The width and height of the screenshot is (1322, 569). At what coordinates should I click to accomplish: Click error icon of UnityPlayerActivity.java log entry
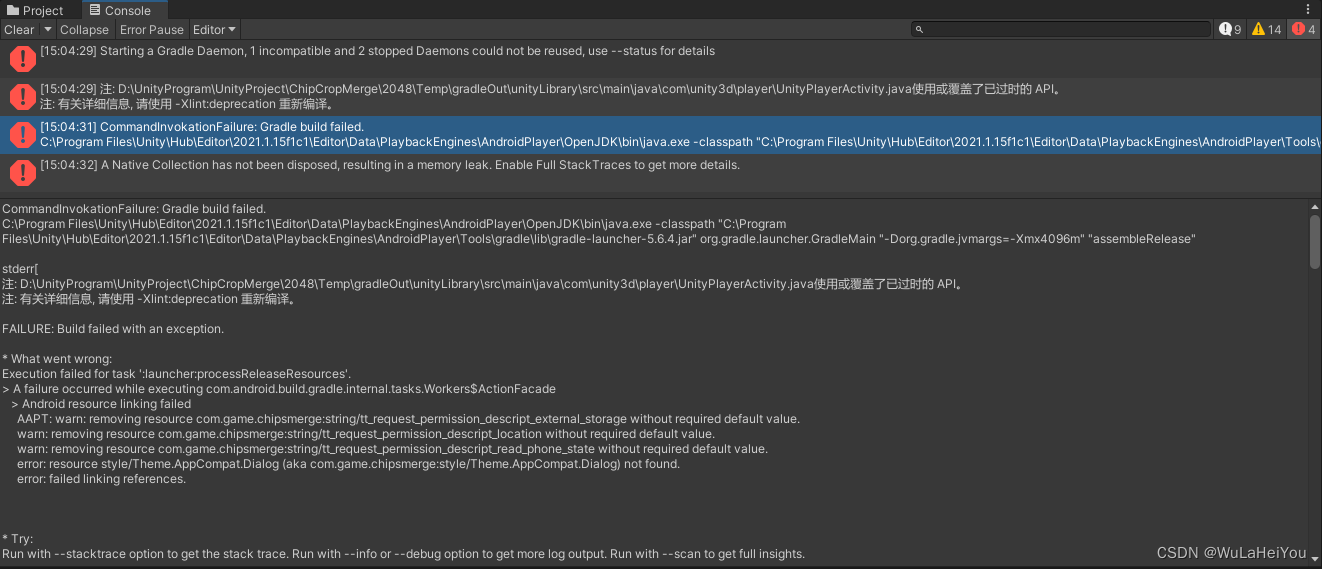[x=22, y=97]
